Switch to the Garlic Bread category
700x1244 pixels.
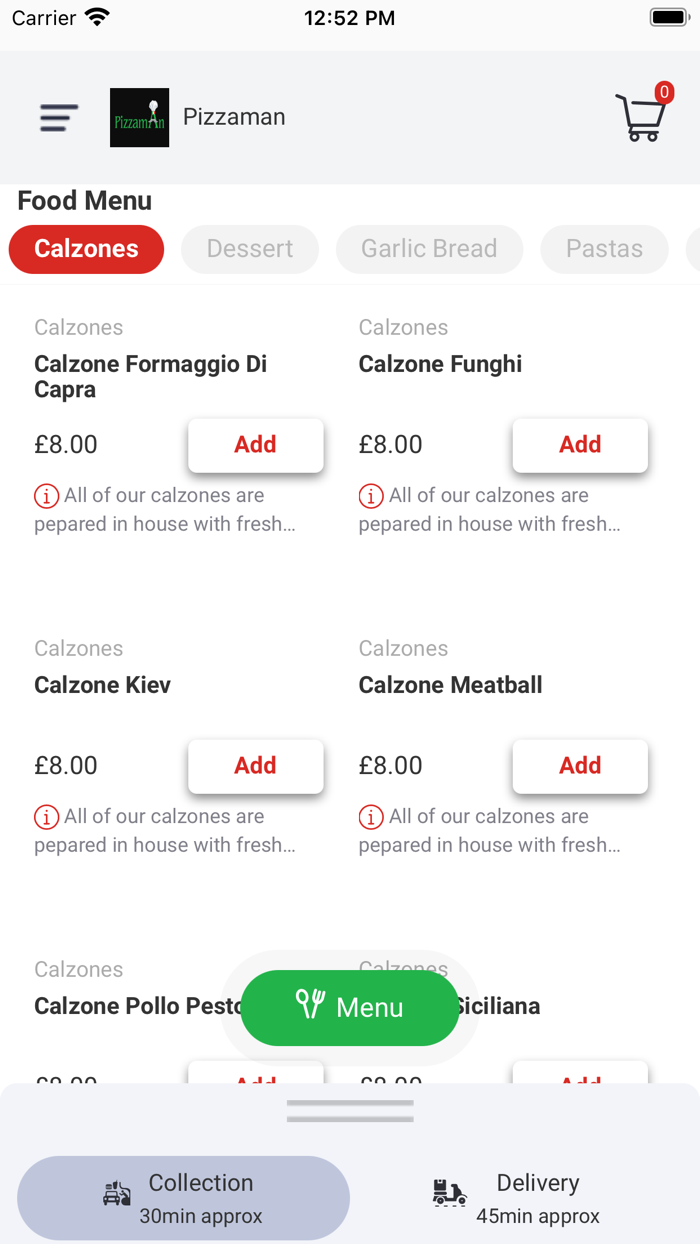click(429, 249)
